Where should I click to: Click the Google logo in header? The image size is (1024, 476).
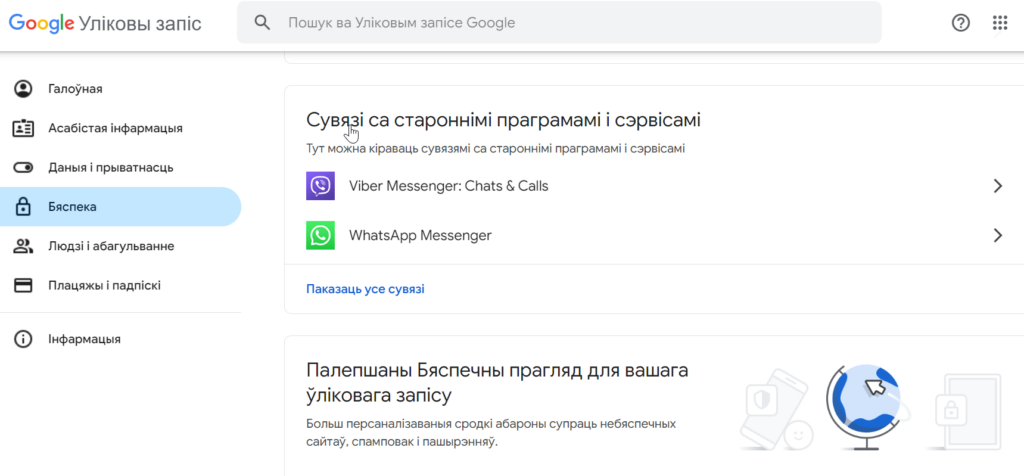click(x=40, y=24)
